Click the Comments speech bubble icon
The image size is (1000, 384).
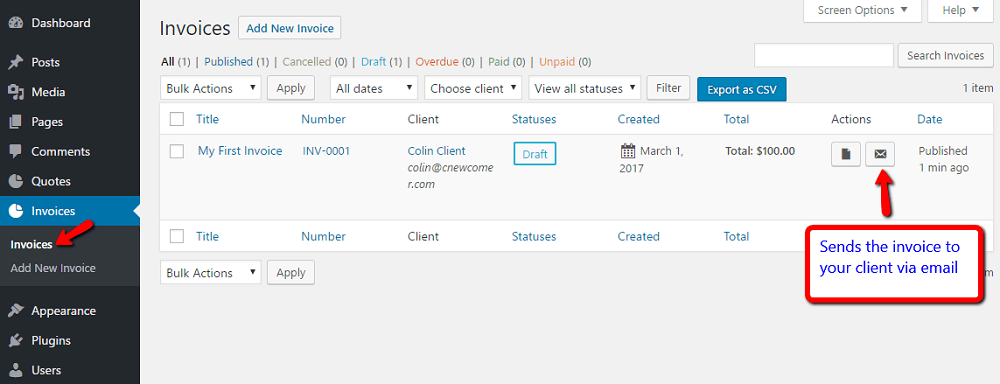pos(16,152)
